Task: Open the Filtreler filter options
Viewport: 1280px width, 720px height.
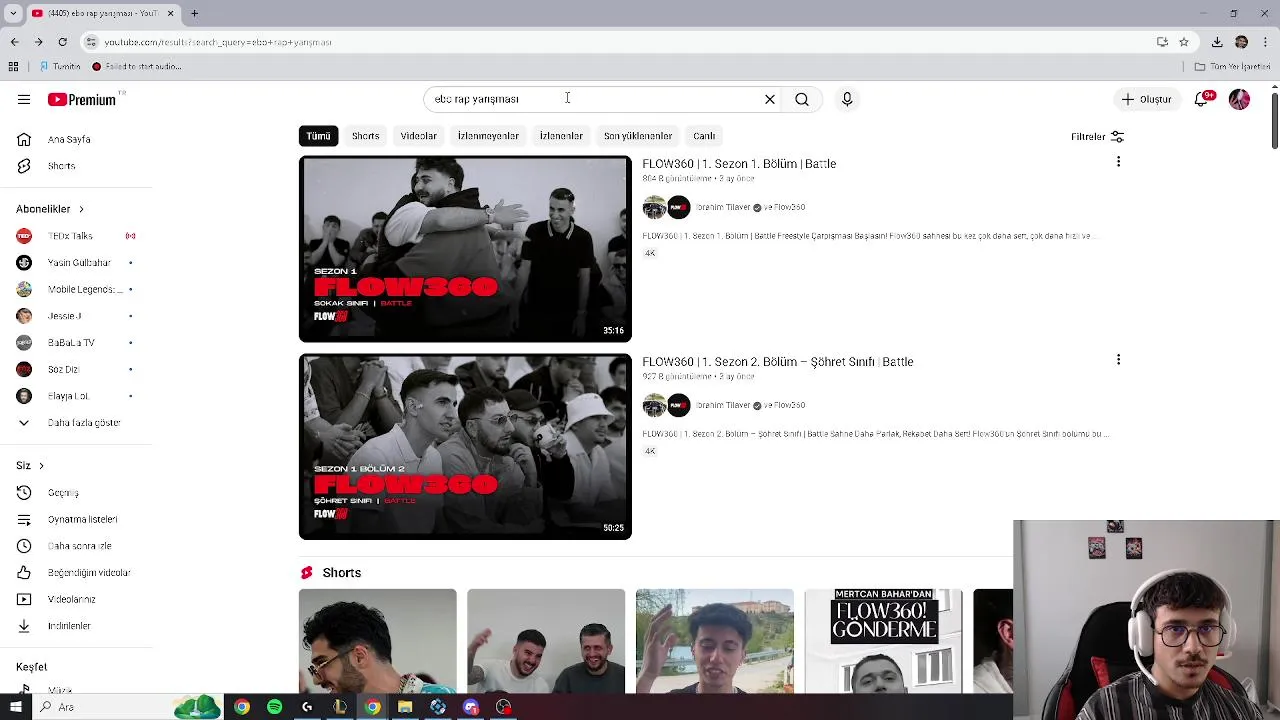Action: pos(1097,136)
